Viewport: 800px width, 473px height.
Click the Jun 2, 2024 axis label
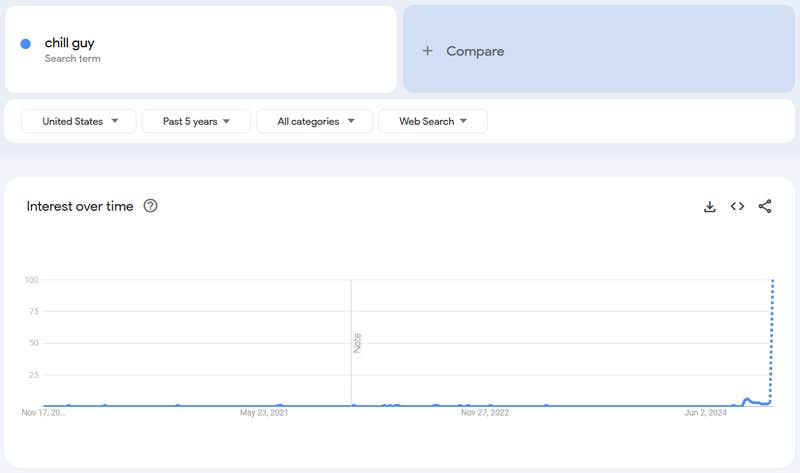click(x=706, y=412)
